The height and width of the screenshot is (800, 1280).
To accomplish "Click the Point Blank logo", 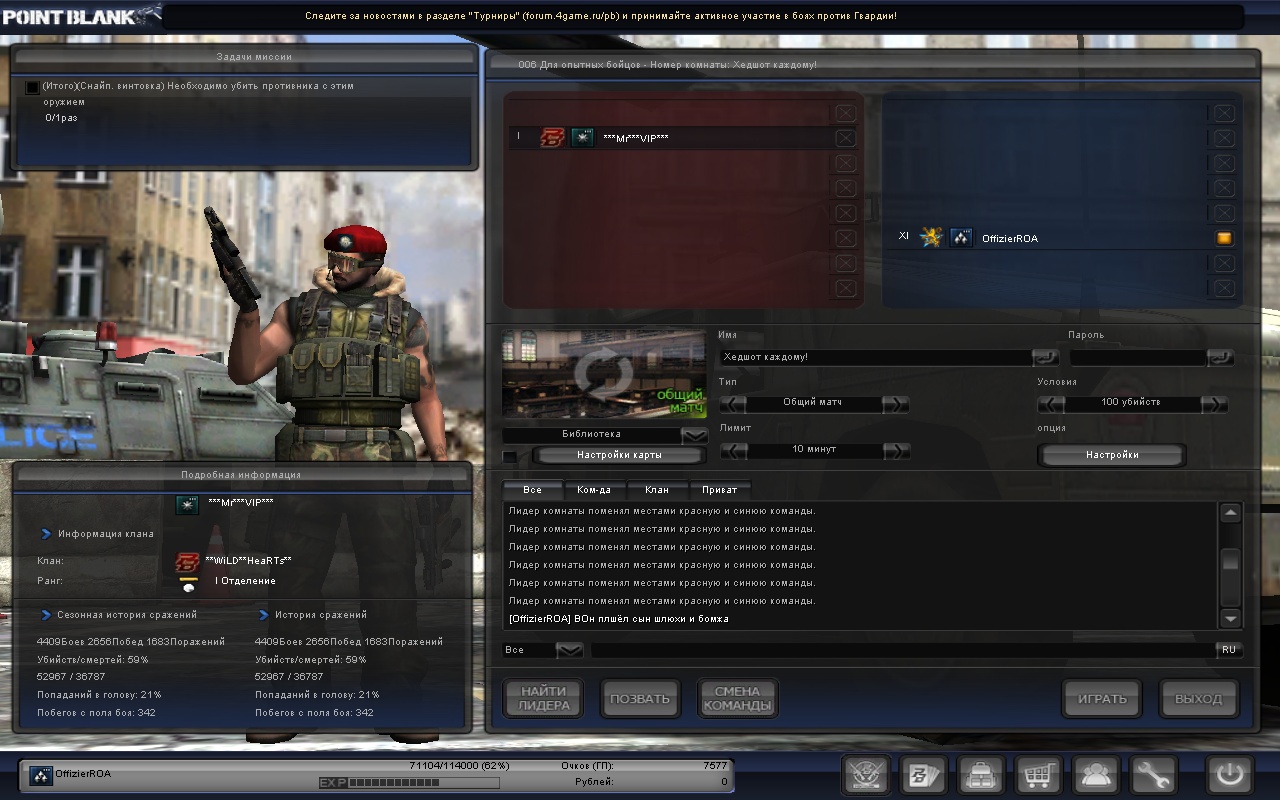I will click(80, 15).
